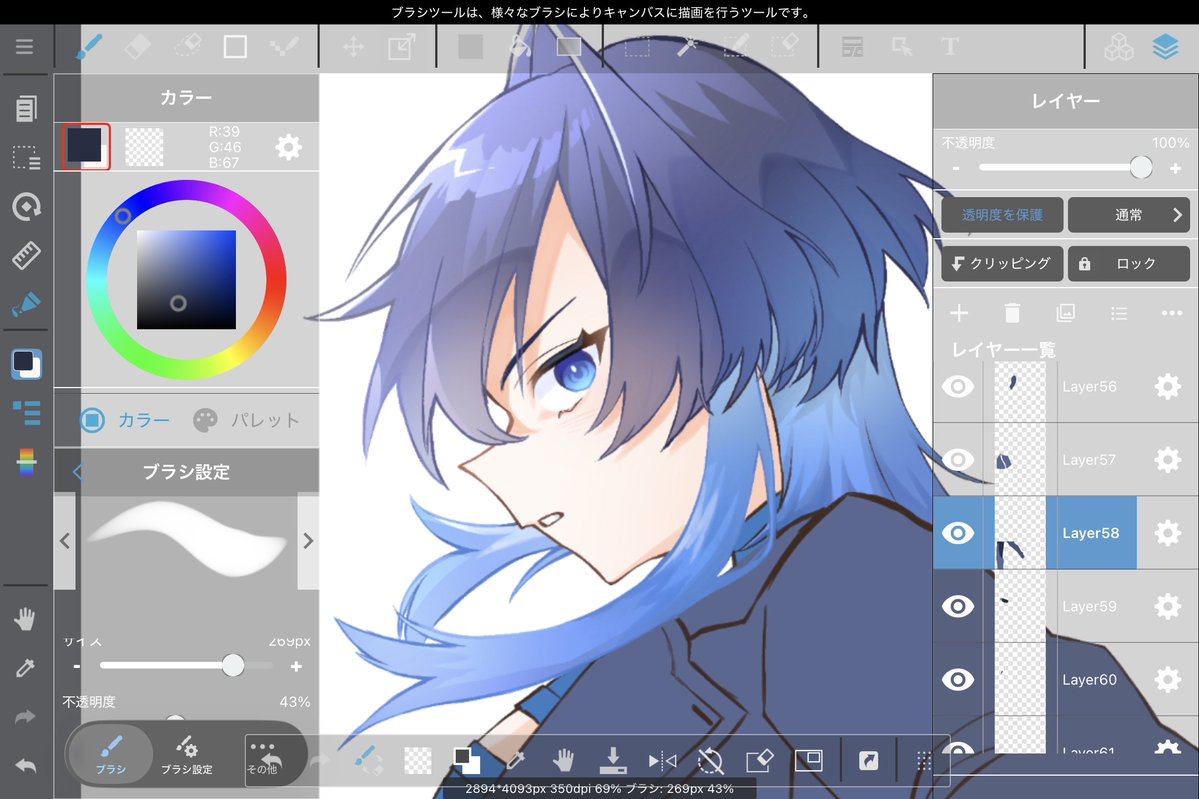
Task: Hide Layer59 using its eye icon
Action: (957, 606)
